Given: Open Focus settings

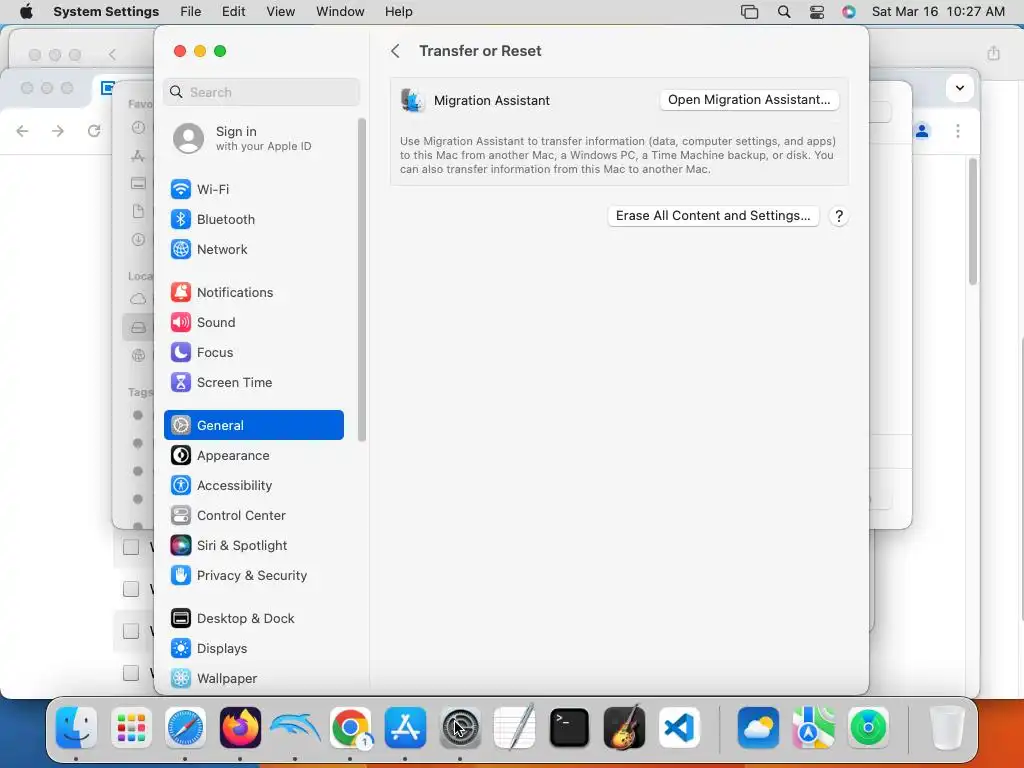Looking at the screenshot, I should tap(253, 353).
